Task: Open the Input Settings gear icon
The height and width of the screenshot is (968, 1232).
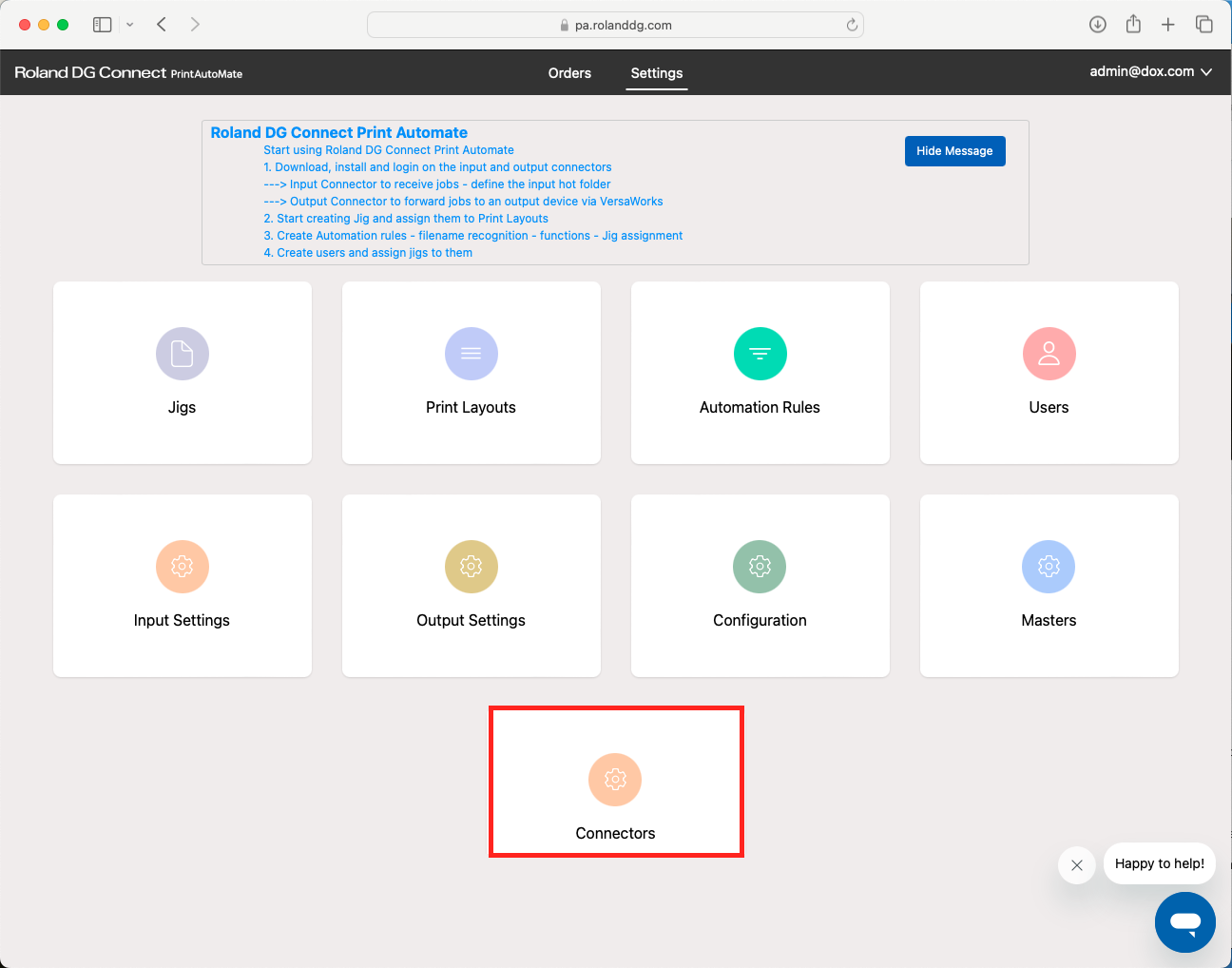Action: pos(182,567)
